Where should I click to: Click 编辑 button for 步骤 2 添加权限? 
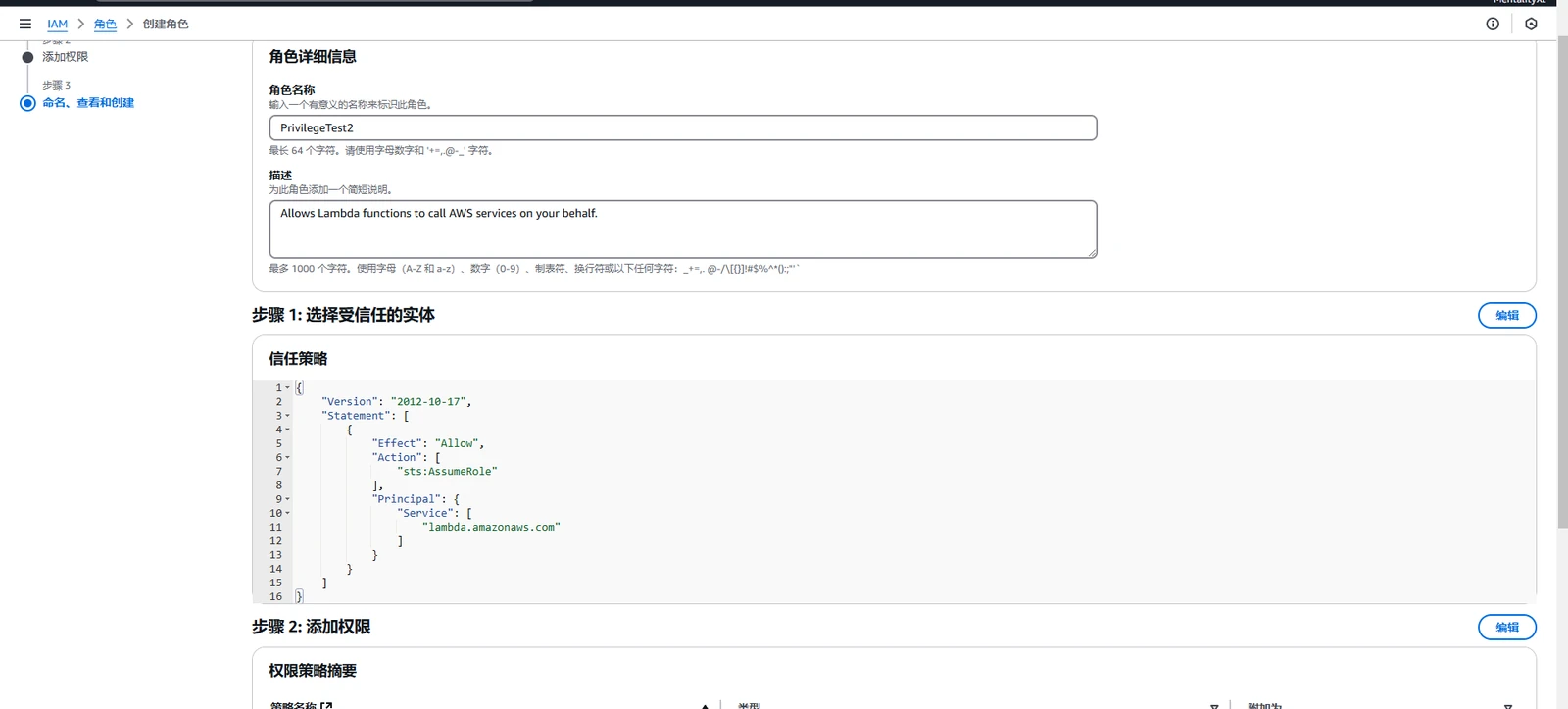click(x=1507, y=627)
